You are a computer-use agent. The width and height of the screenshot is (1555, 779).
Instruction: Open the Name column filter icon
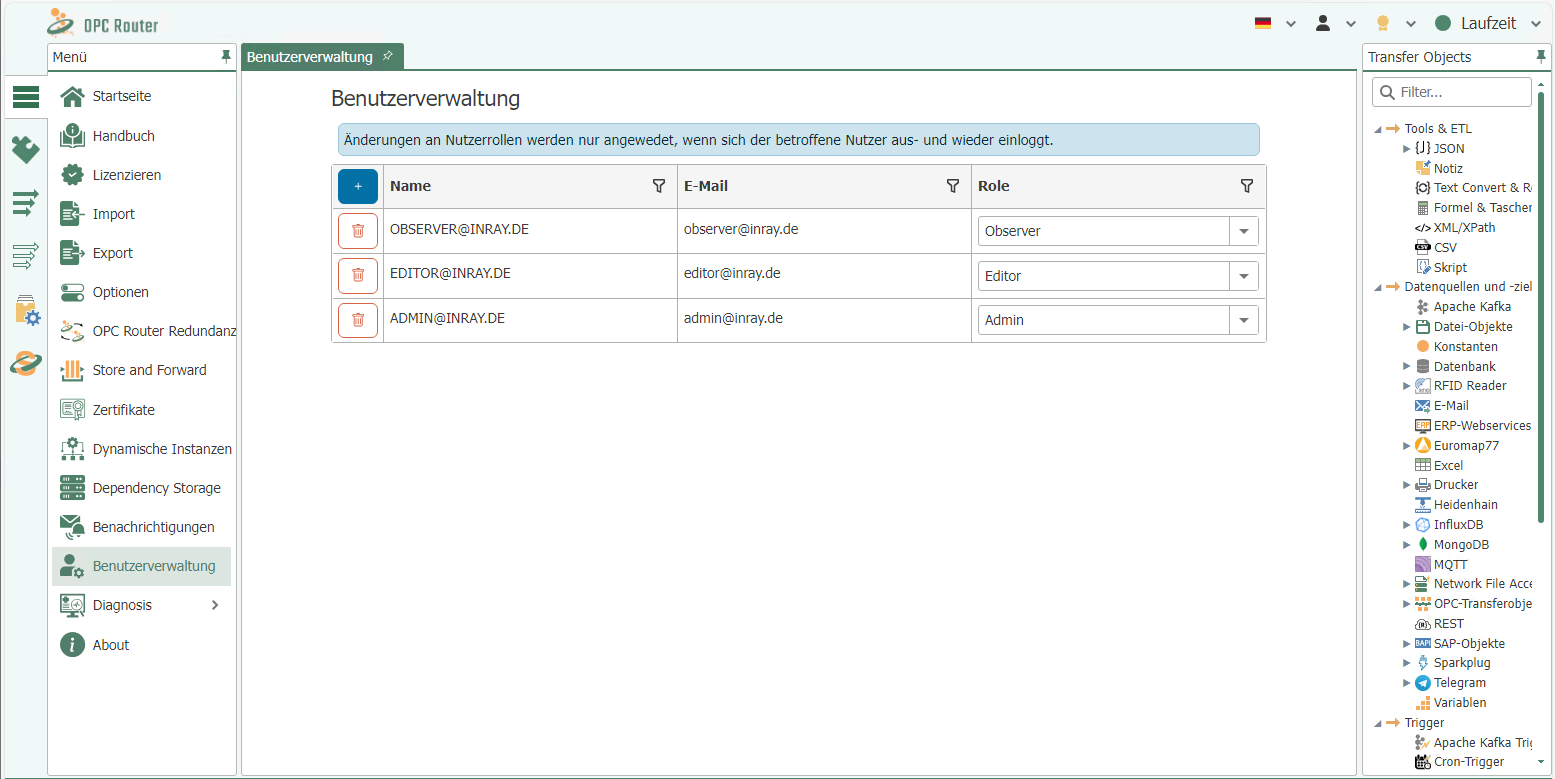pyautogui.click(x=658, y=186)
